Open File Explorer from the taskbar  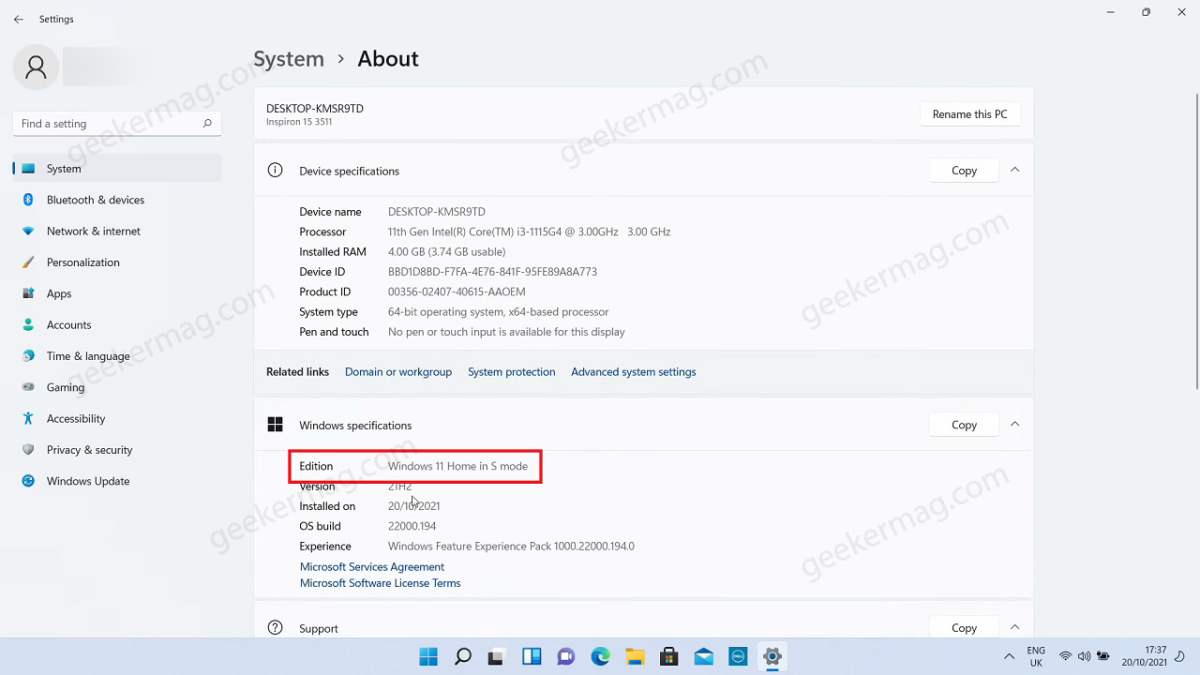pyautogui.click(x=635, y=657)
